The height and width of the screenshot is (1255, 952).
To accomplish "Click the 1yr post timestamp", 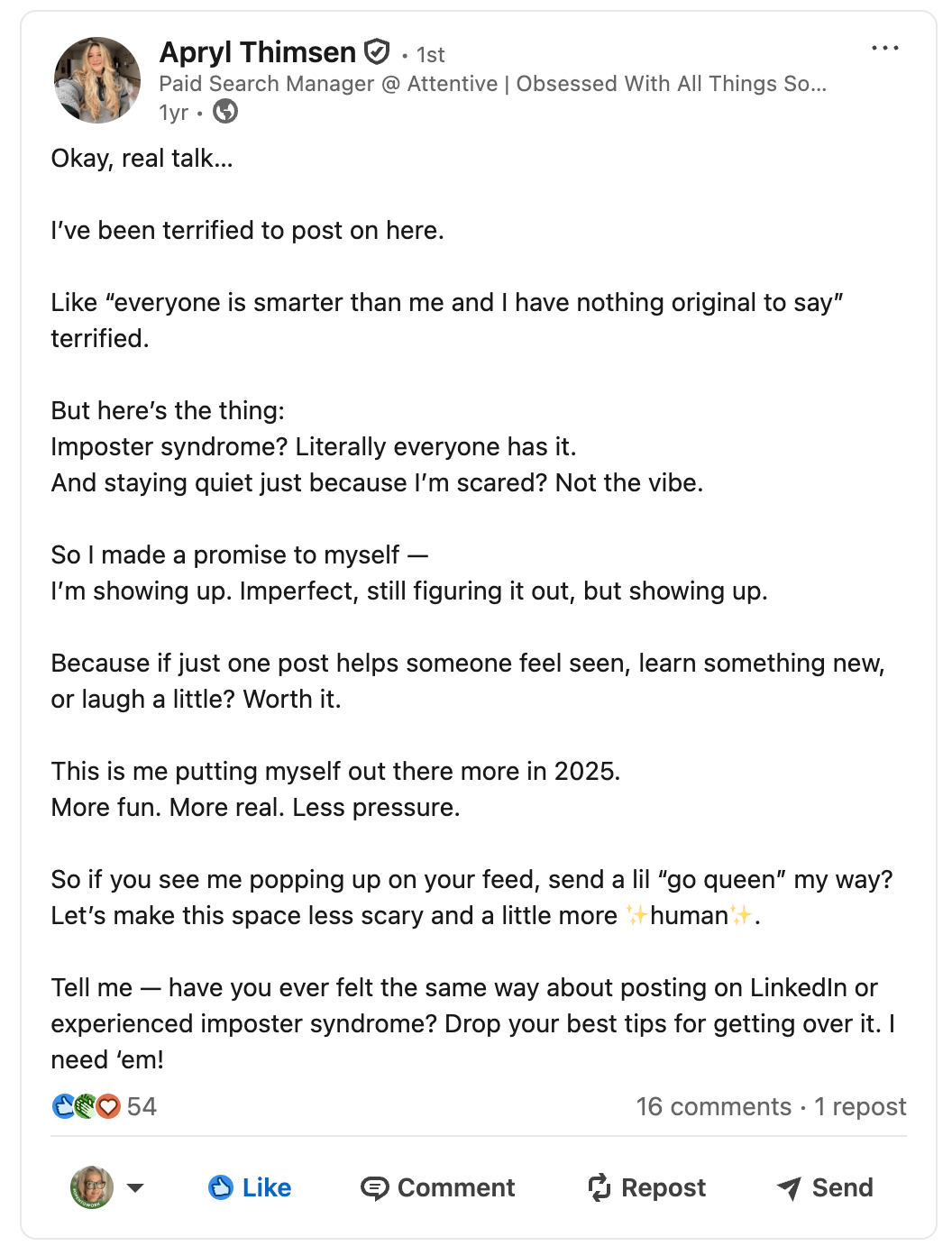I will (x=174, y=113).
